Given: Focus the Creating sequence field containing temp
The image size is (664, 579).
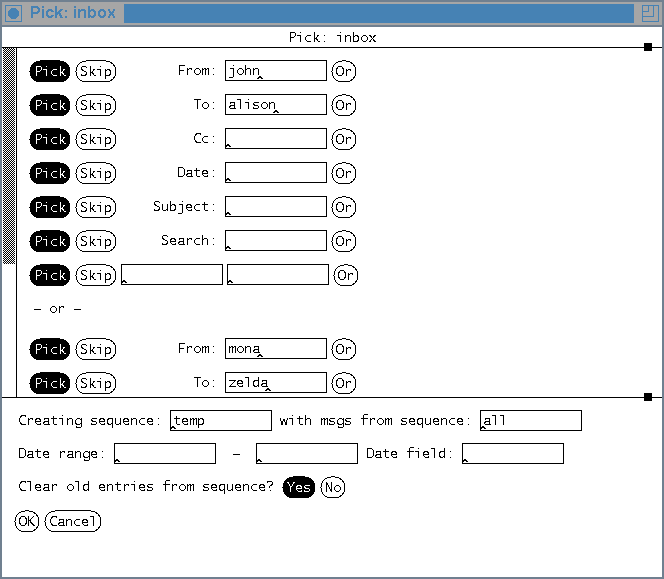Looking at the screenshot, I should (x=221, y=421).
